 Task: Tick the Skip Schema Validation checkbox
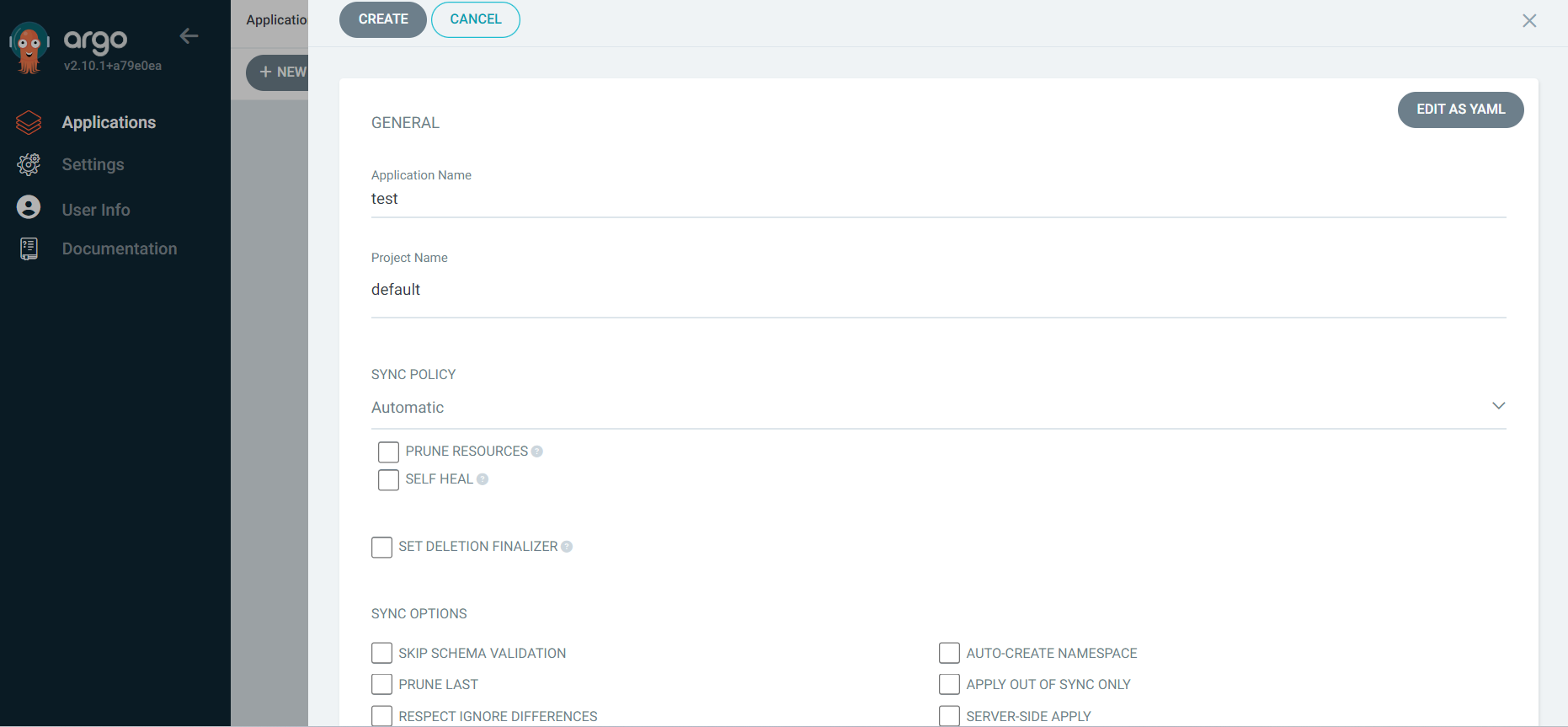coord(381,654)
